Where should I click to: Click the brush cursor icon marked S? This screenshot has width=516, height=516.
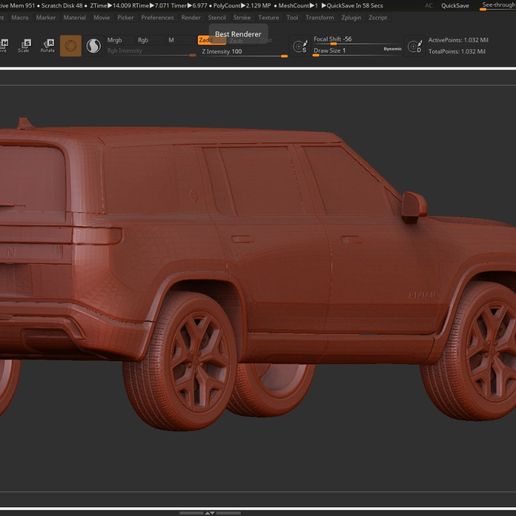300,46
